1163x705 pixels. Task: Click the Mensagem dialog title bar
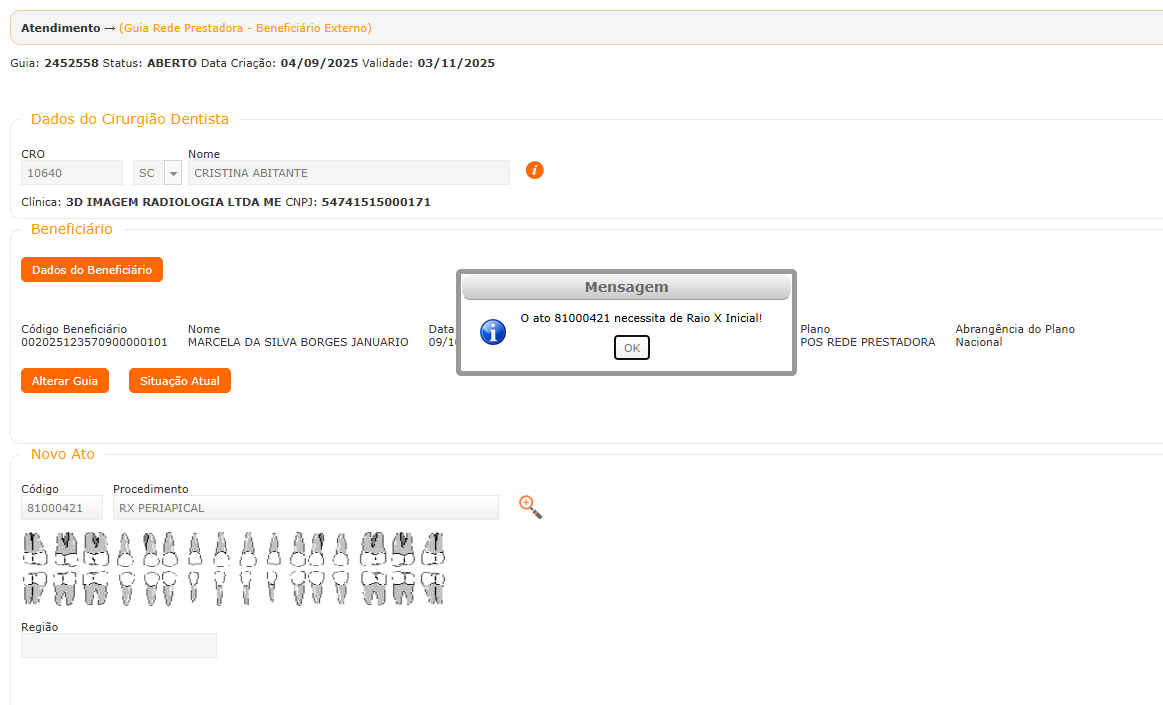626,287
